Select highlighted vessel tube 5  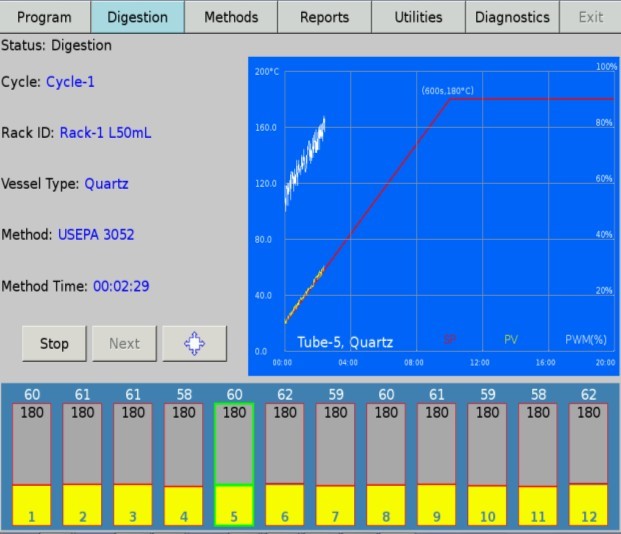click(x=234, y=465)
